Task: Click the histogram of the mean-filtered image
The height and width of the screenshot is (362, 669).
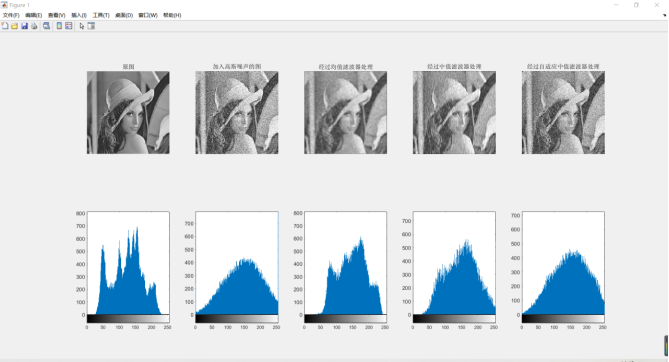Action: click(346, 263)
